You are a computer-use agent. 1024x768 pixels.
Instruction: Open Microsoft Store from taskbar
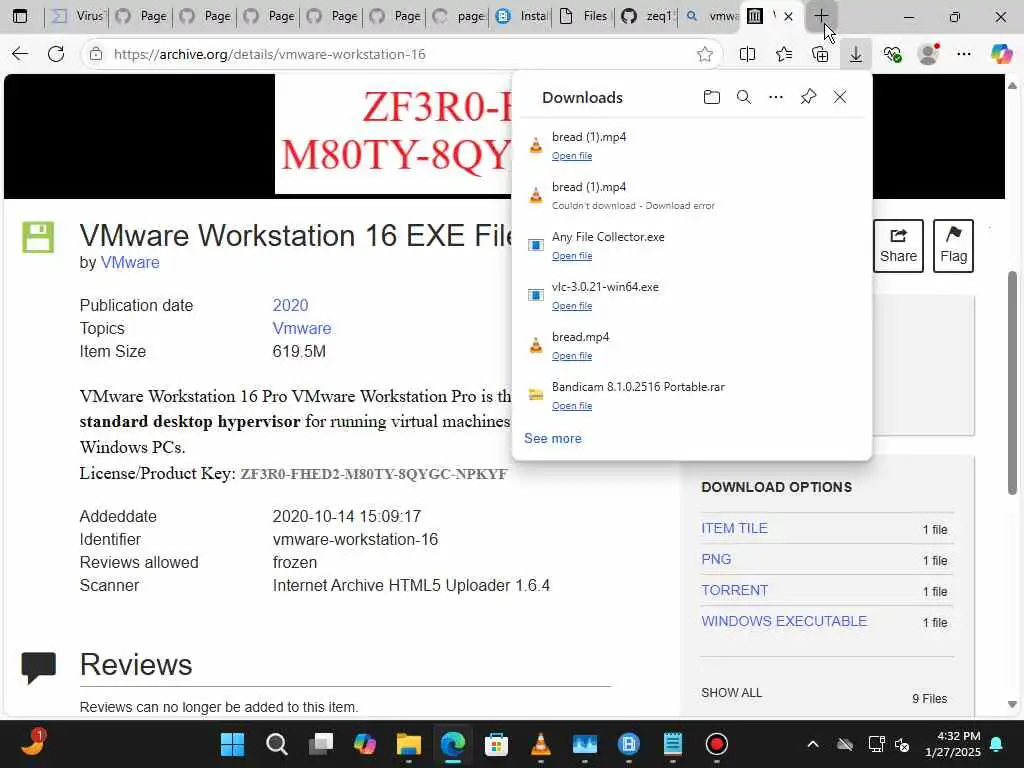coord(496,744)
